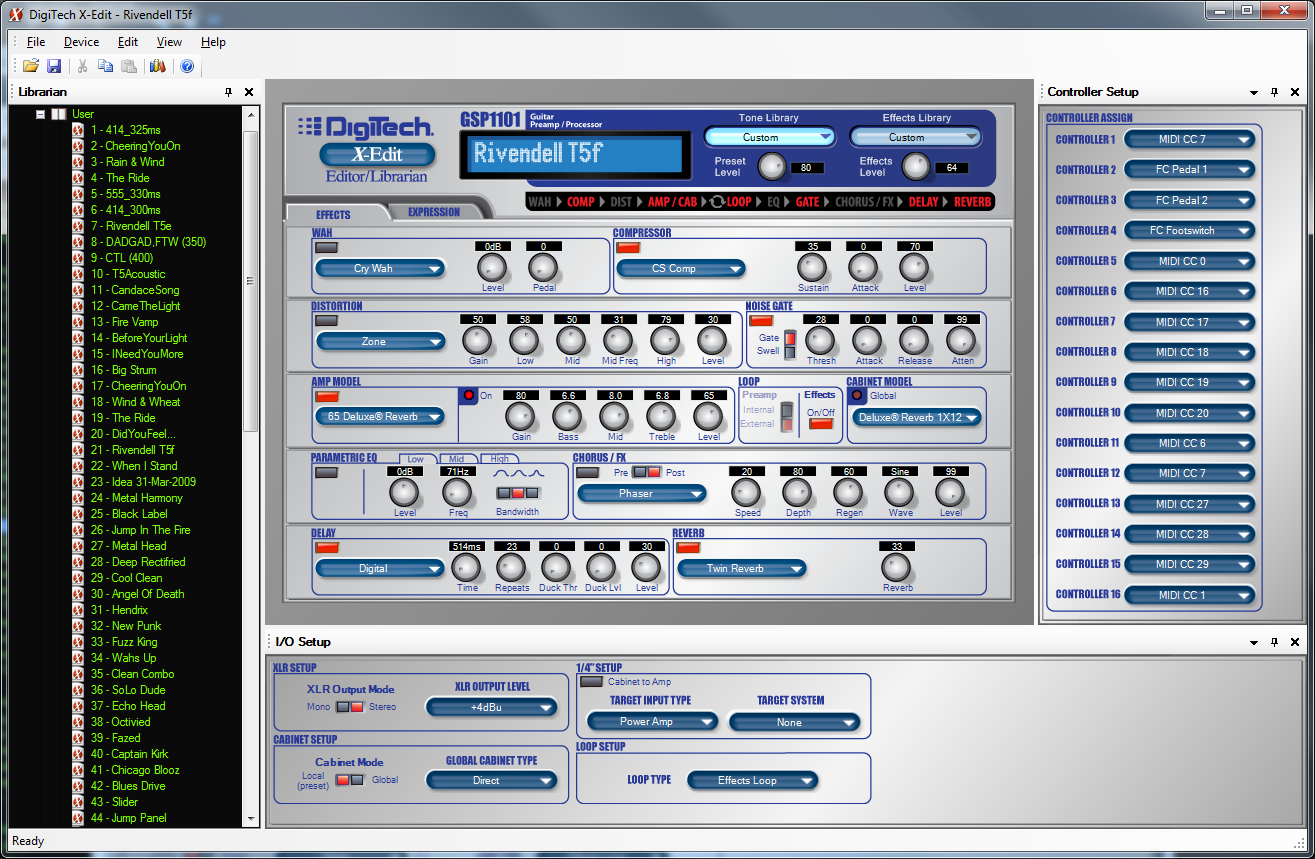1315x859 pixels.
Task: Toggle Cabinet to Amp switch
Action: pos(591,682)
